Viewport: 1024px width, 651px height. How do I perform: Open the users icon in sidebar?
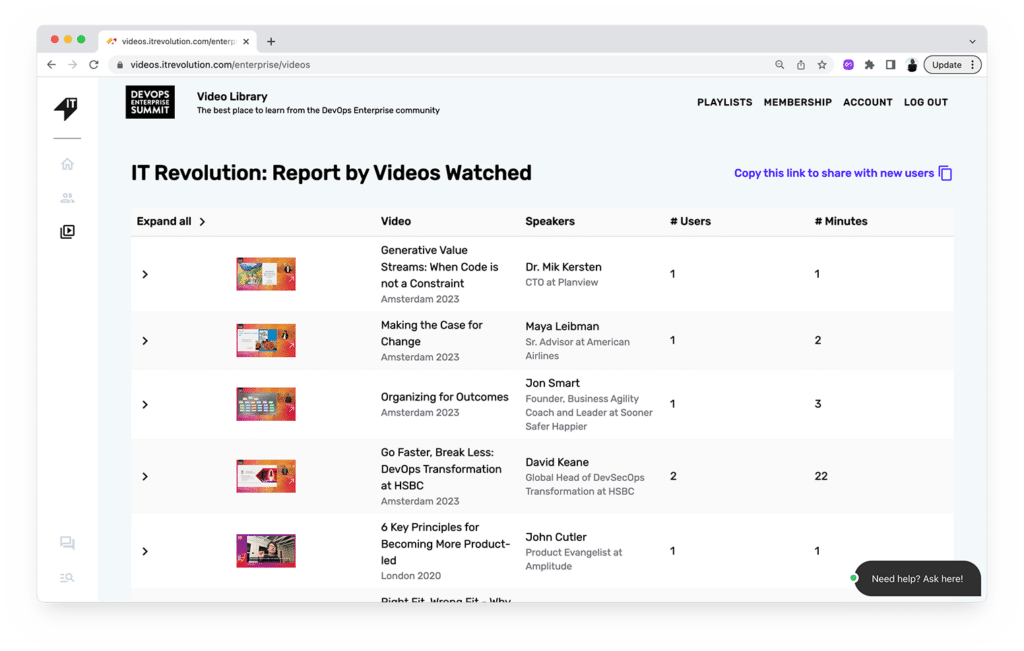pos(67,198)
